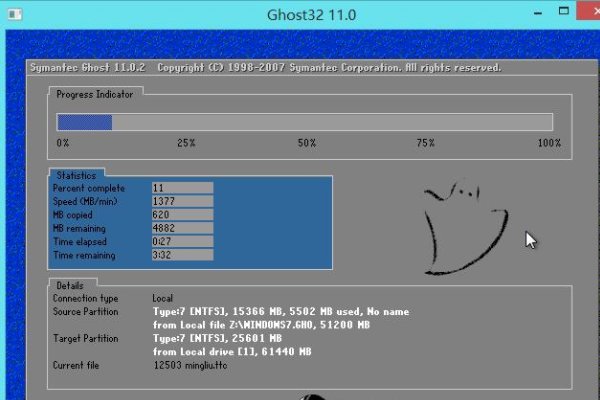
Task: Click the MB remaining value 4882
Action: tap(182, 228)
